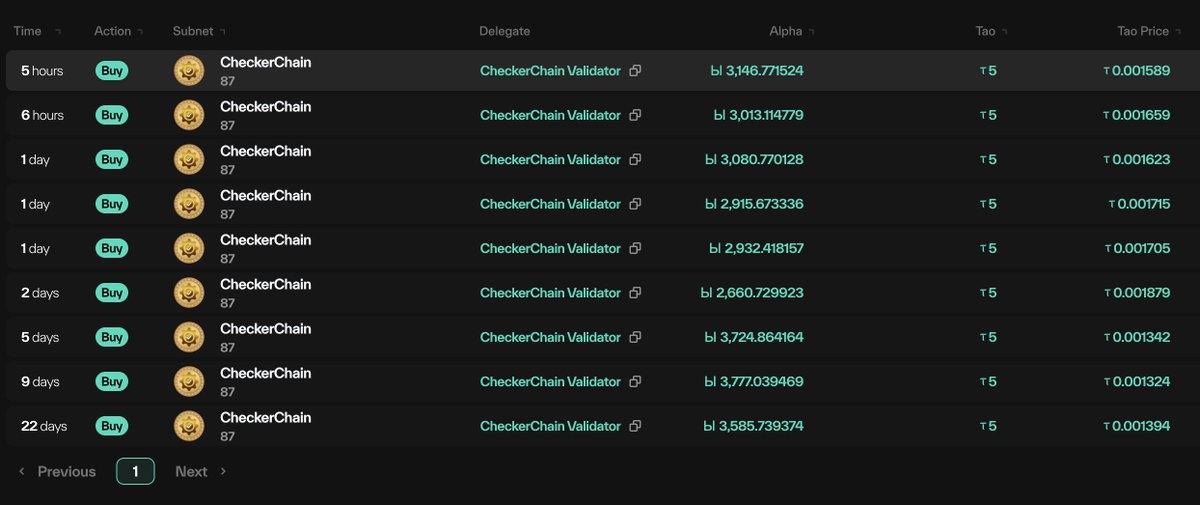The height and width of the screenshot is (505, 1200).
Task: Click the CheckerChain coin icon in 0.001705 price row
Action: 189,248
